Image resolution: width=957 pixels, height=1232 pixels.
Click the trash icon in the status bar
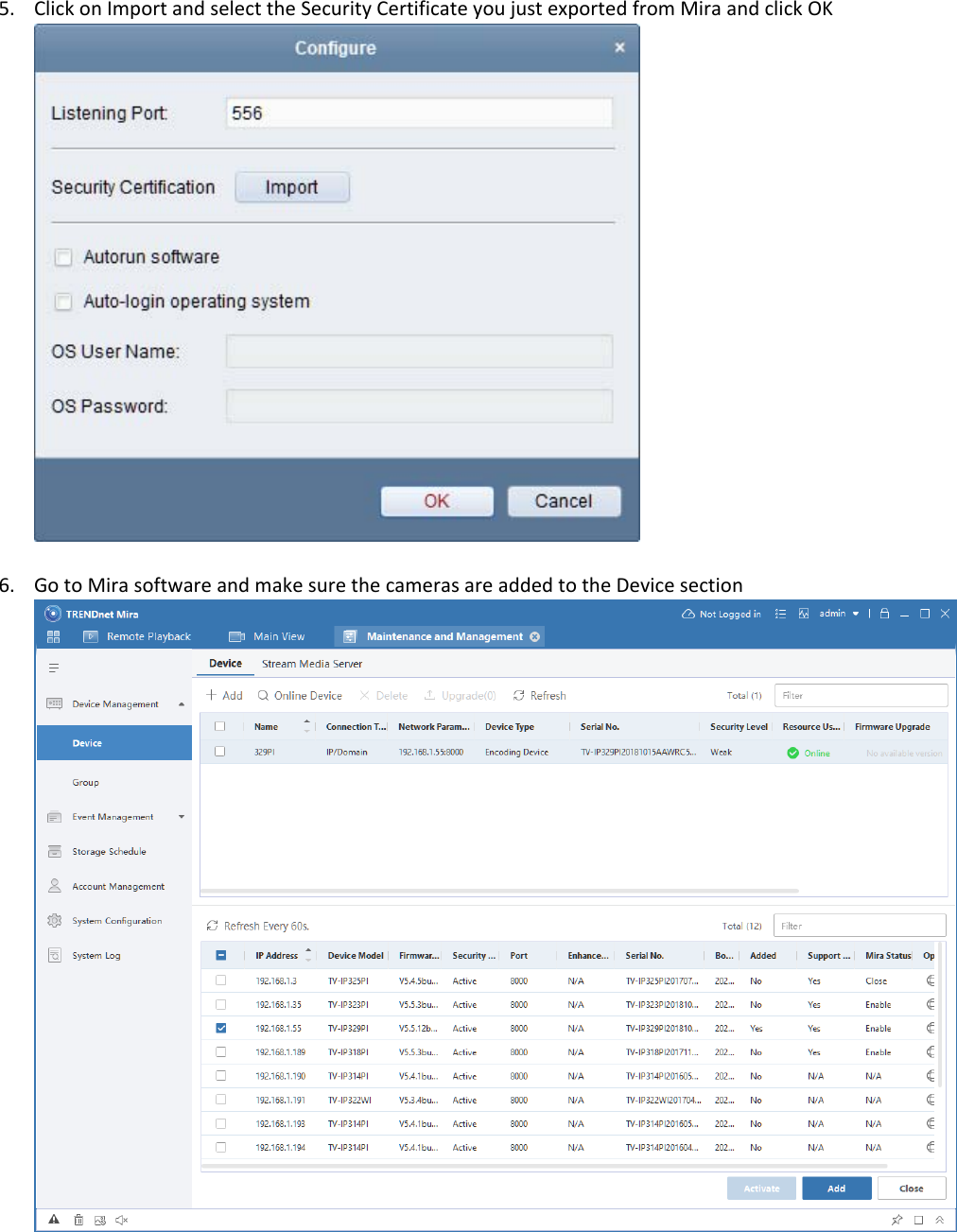pos(78,1219)
